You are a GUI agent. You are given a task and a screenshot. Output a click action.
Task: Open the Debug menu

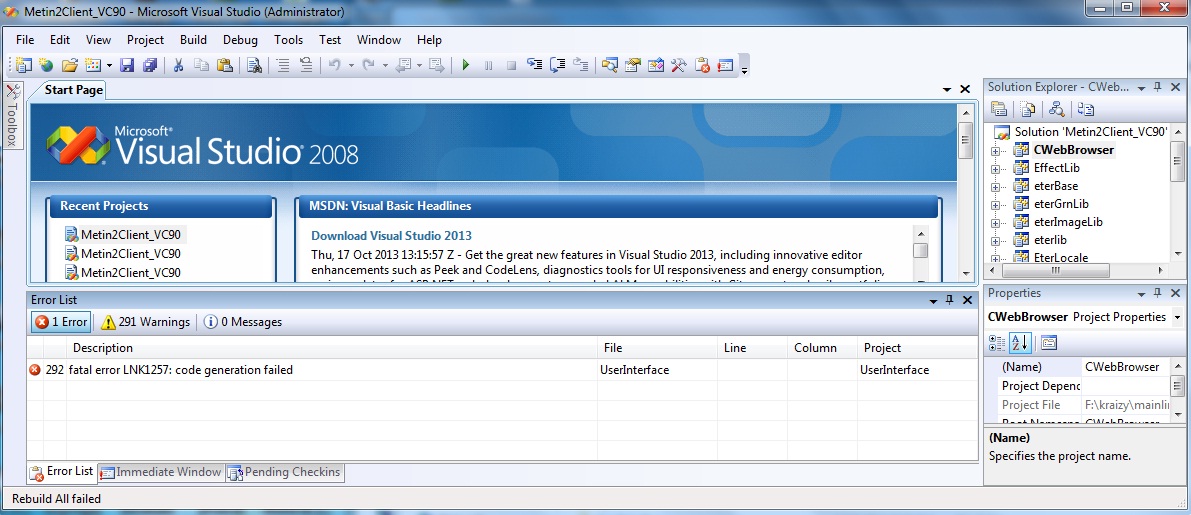point(240,39)
